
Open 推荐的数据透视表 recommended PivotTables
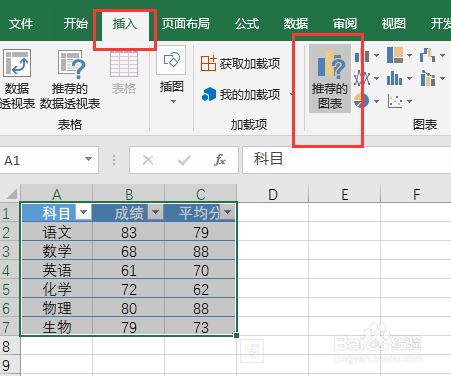[x=71, y=80]
